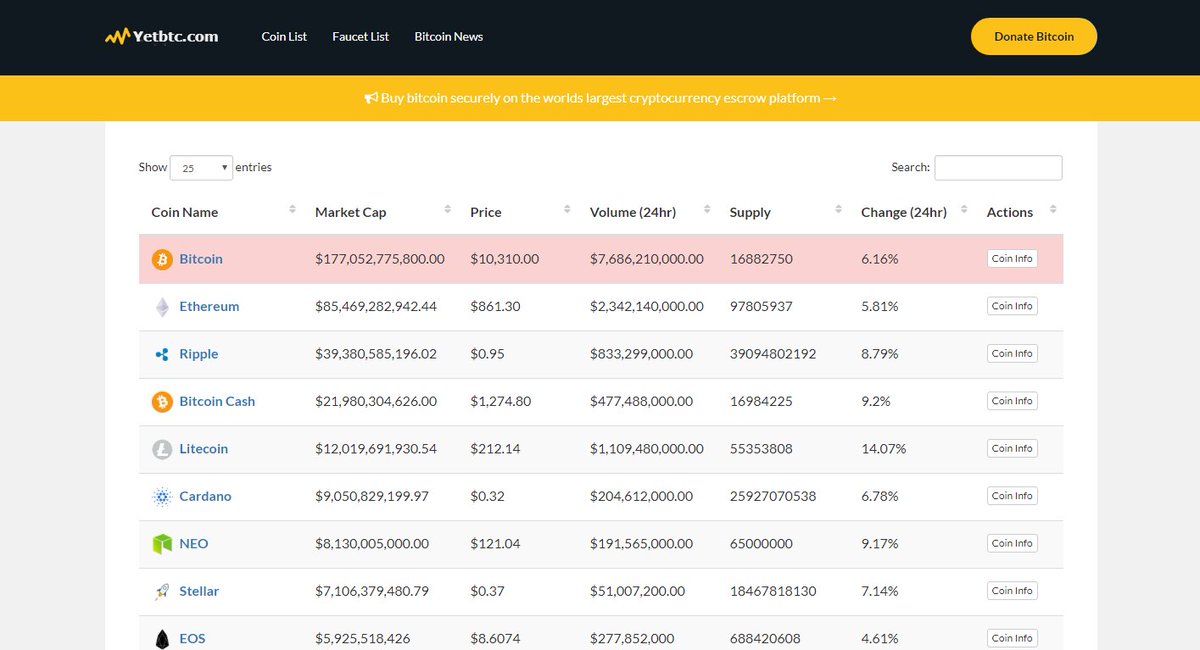Select Bitcoin Cash price $1,274.80
Image resolution: width=1200 pixels, height=650 pixels.
[501, 402]
